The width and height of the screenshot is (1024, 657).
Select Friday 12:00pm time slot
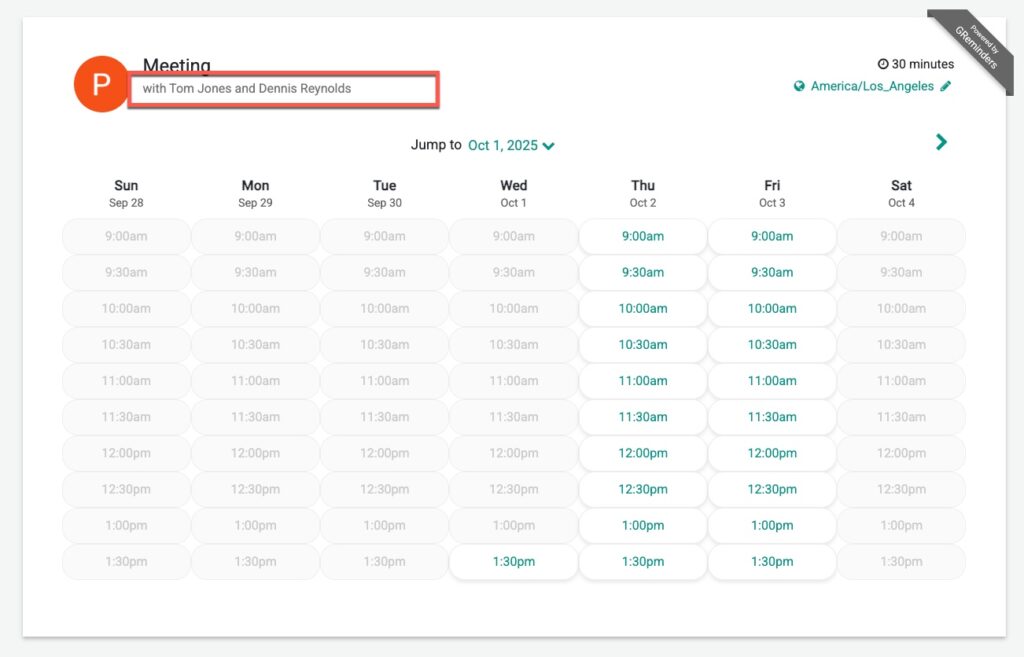click(x=772, y=453)
